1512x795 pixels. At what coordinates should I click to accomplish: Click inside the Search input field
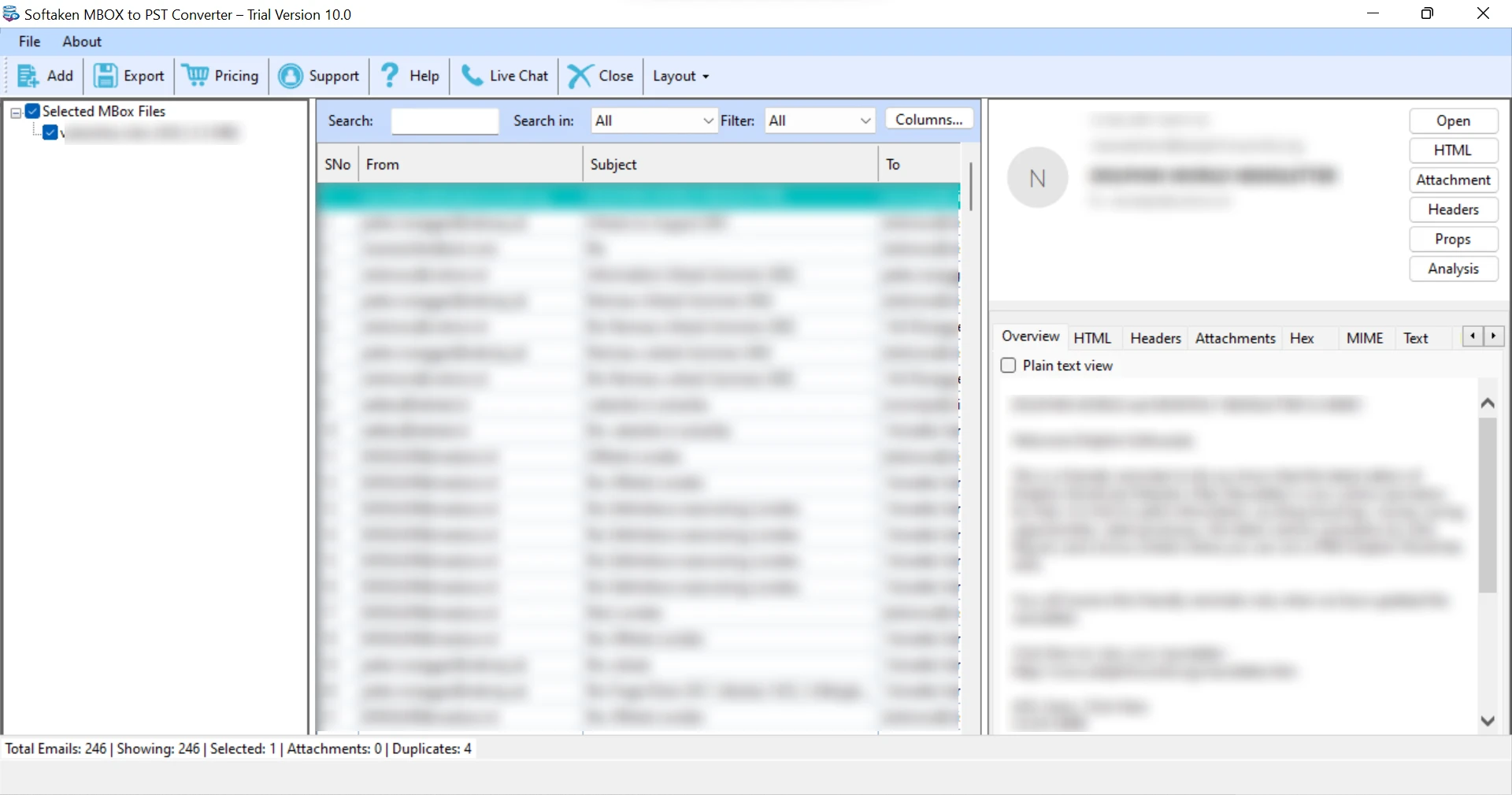tap(445, 121)
